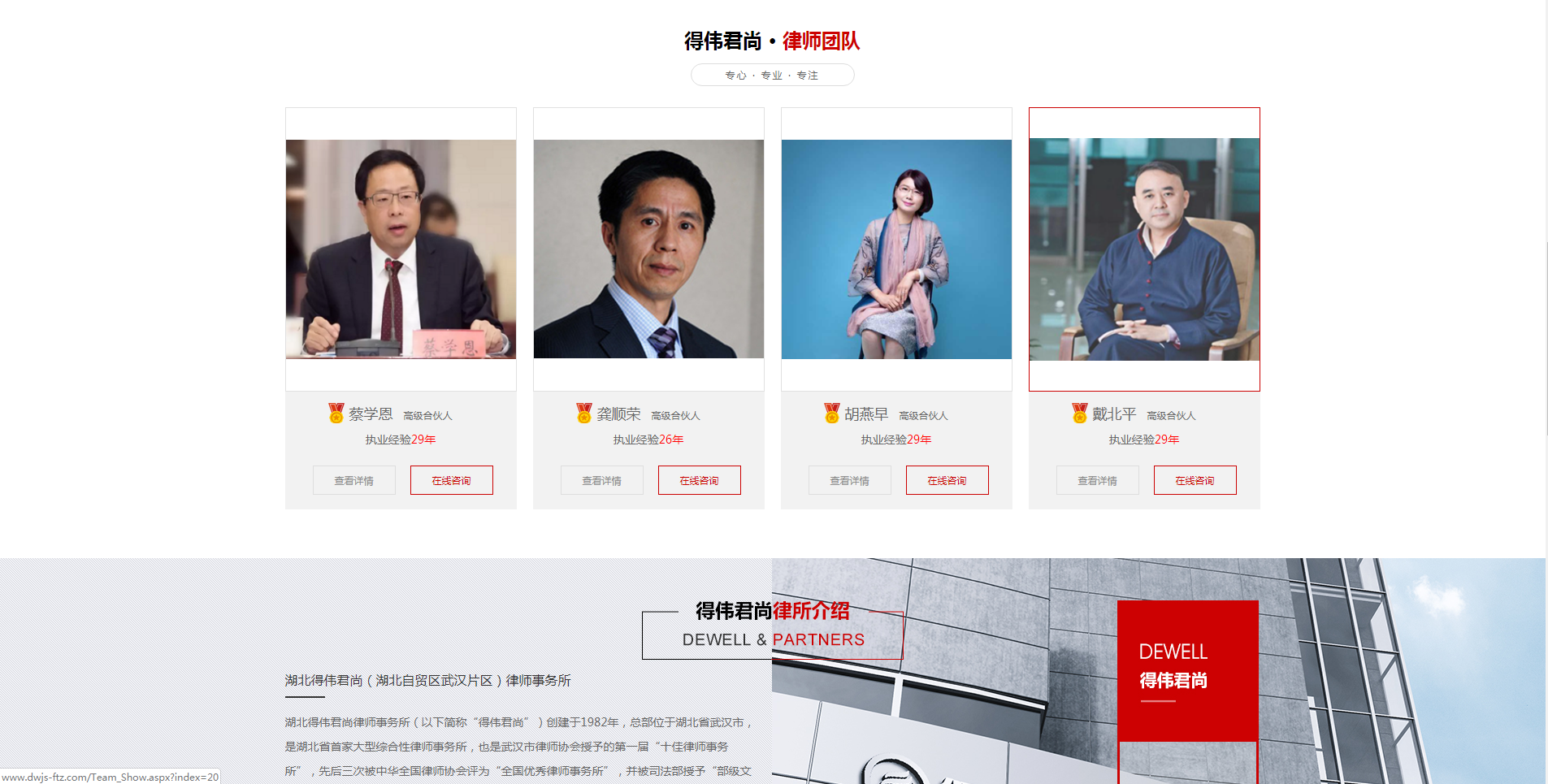Open 蔡学恩's portrait photo
This screenshot has width=1548, height=784.
[401, 249]
